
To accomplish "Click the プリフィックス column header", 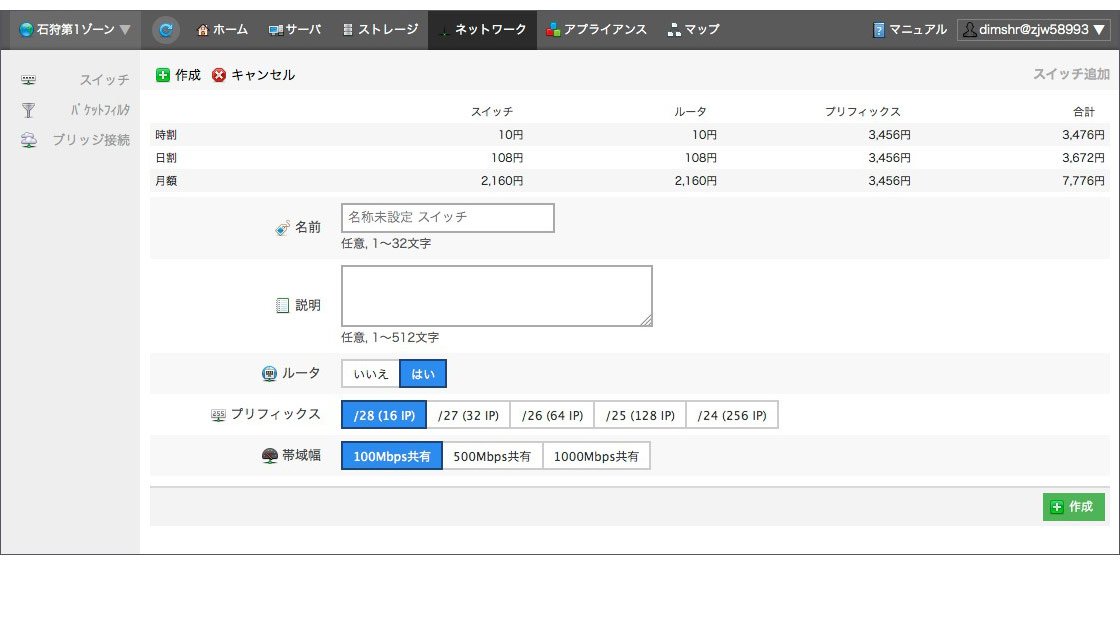I will tap(862, 111).
